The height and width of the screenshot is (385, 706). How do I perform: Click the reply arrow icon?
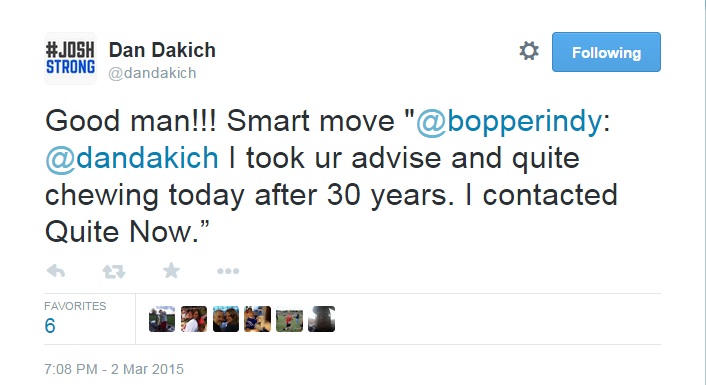[56, 271]
